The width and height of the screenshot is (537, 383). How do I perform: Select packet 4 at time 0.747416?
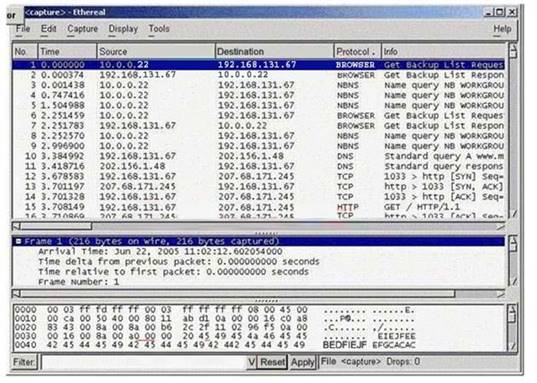(259, 95)
